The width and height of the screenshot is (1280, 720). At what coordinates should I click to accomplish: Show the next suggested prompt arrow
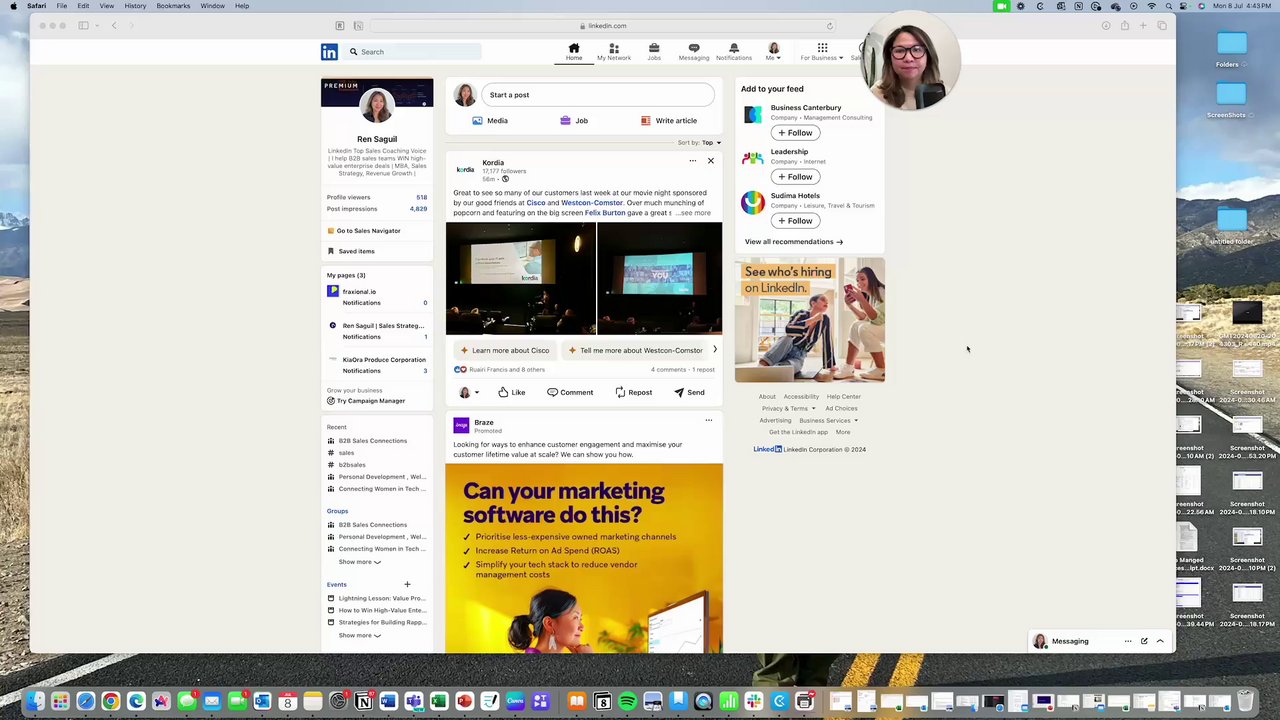click(x=714, y=350)
